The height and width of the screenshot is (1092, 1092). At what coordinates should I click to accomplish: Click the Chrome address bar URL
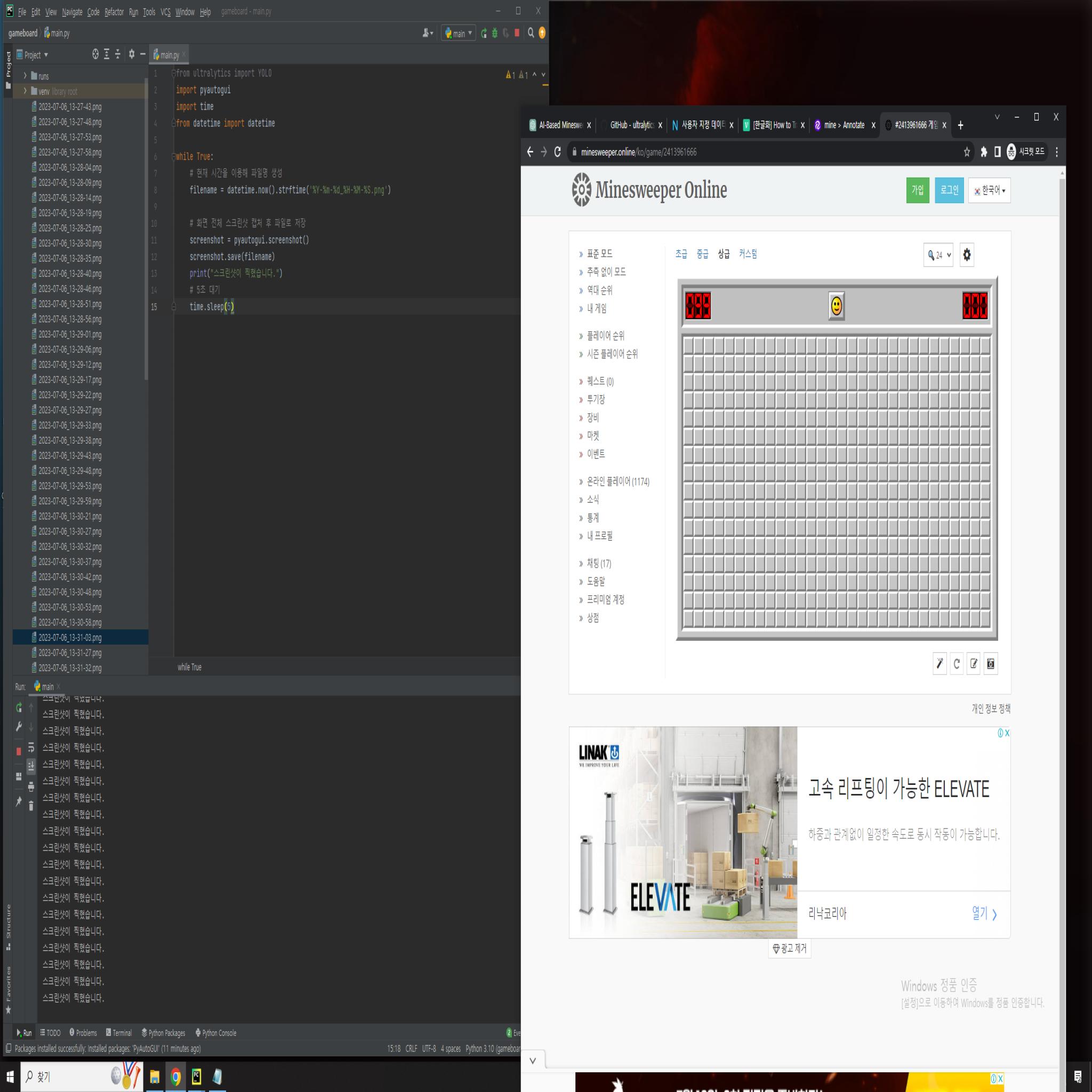point(639,152)
